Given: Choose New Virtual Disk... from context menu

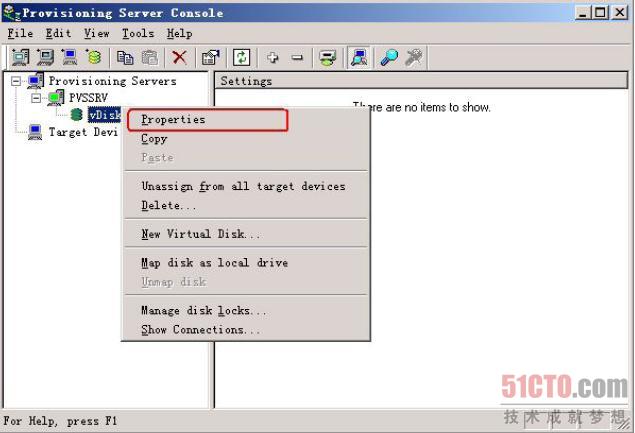Looking at the screenshot, I should coord(245,234).
